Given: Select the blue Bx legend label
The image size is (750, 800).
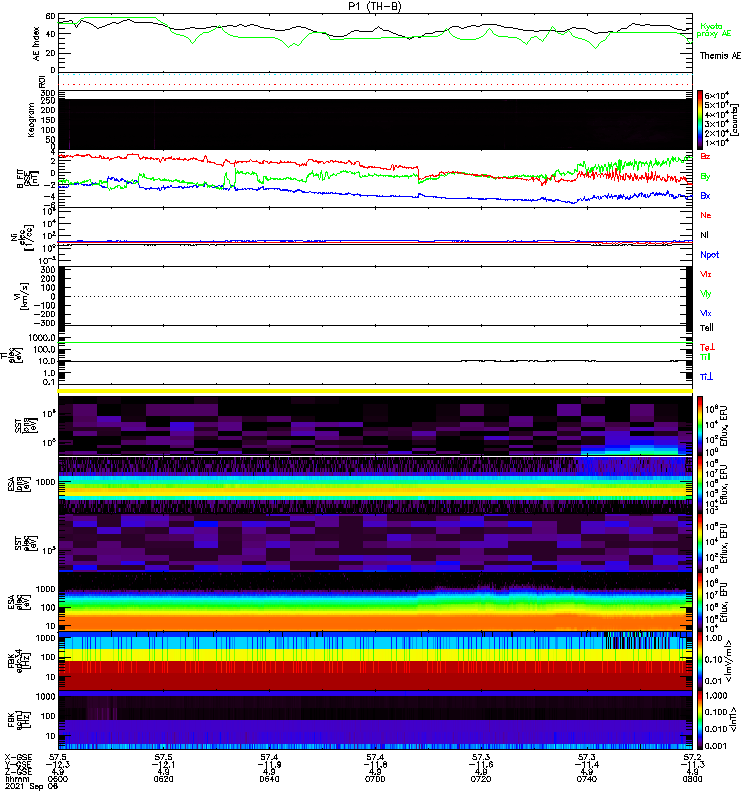Looking at the screenshot, I should 705,195.
